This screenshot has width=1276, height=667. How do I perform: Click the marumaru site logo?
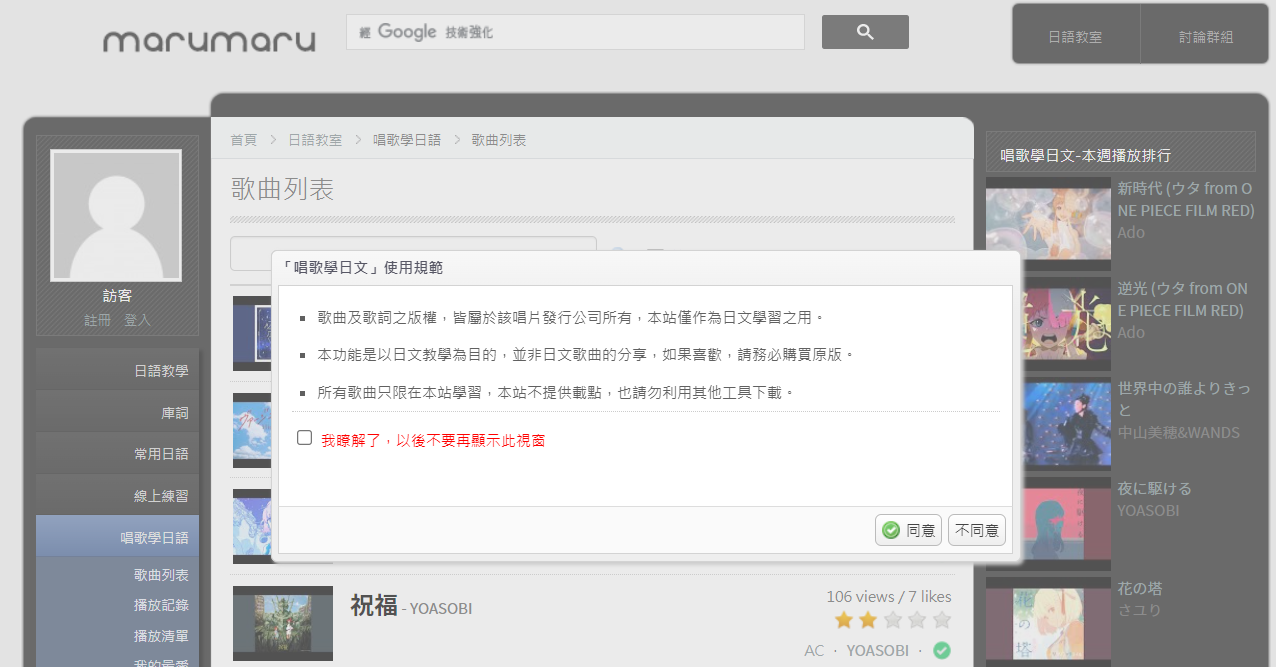[209, 41]
